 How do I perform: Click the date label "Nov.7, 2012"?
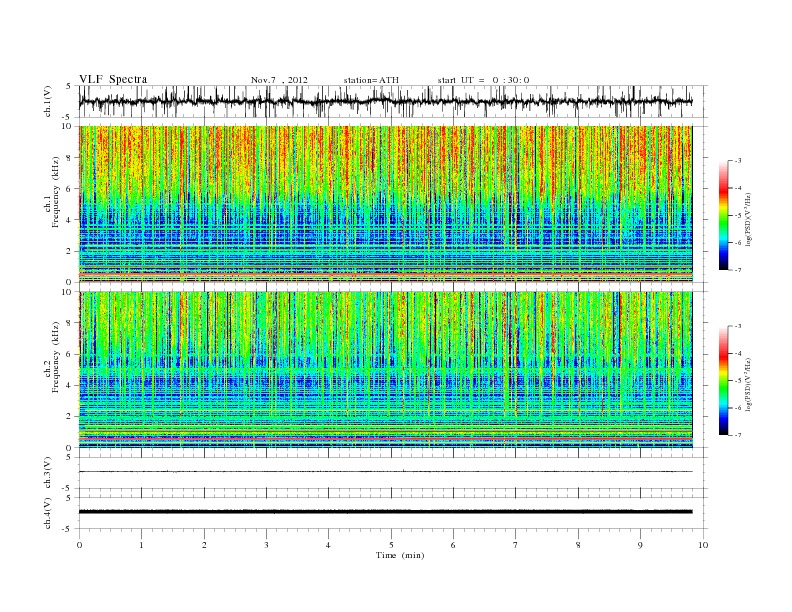279,80
